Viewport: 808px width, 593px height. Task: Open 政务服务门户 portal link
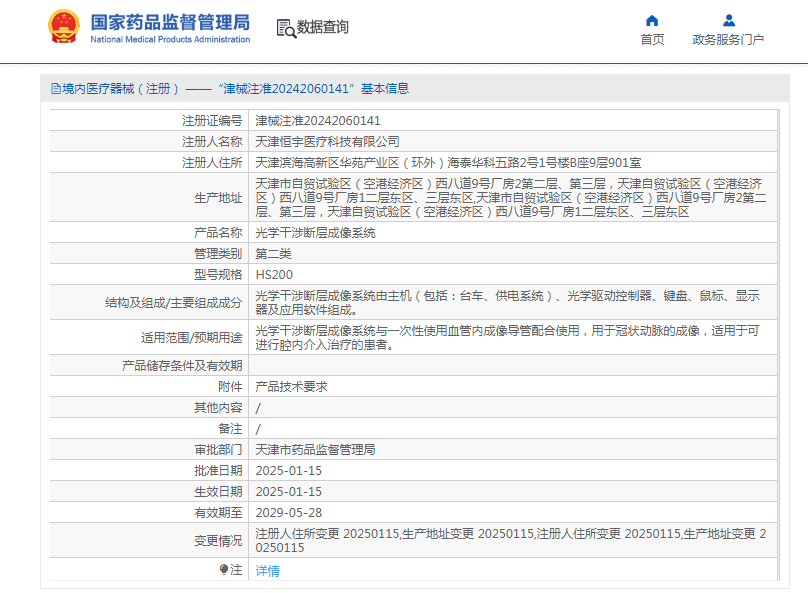point(728,40)
